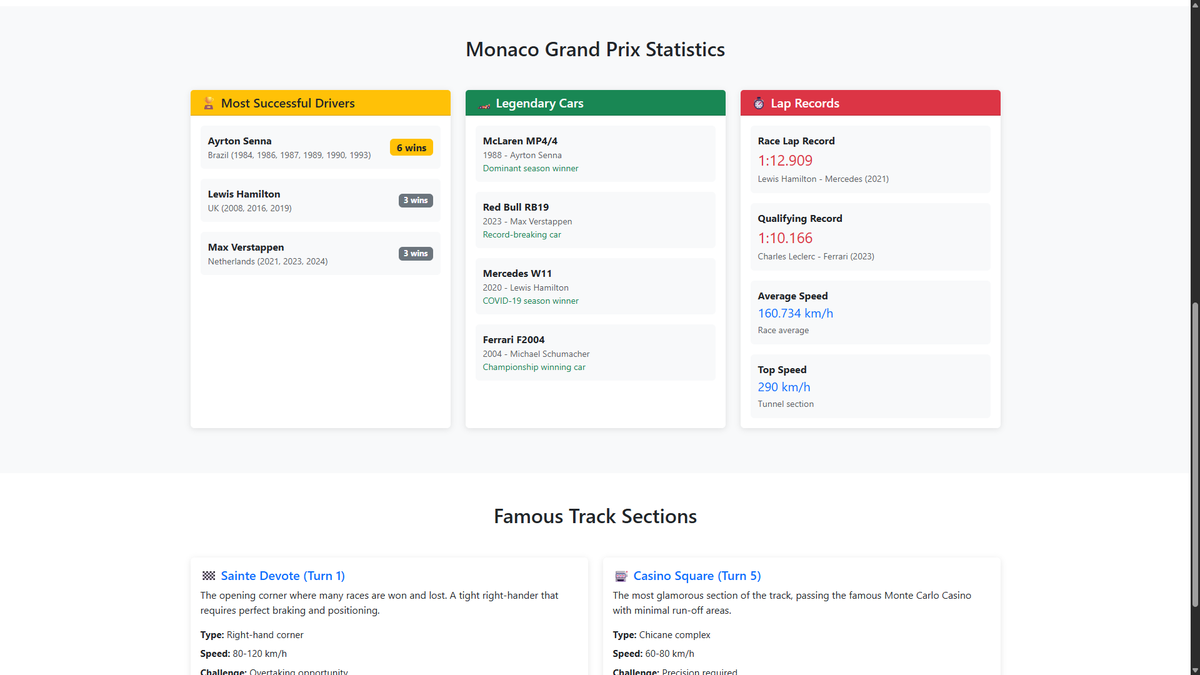Image resolution: width=1200 pixels, height=675 pixels.
Task: Click 2023 - Max Verstappen subtitle
Action: pyautogui.click(x=528, y=222)
